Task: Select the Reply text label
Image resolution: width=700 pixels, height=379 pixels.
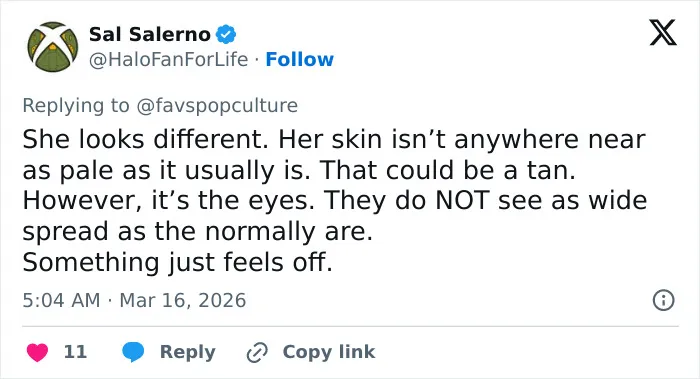Action: tap(188, 352)
